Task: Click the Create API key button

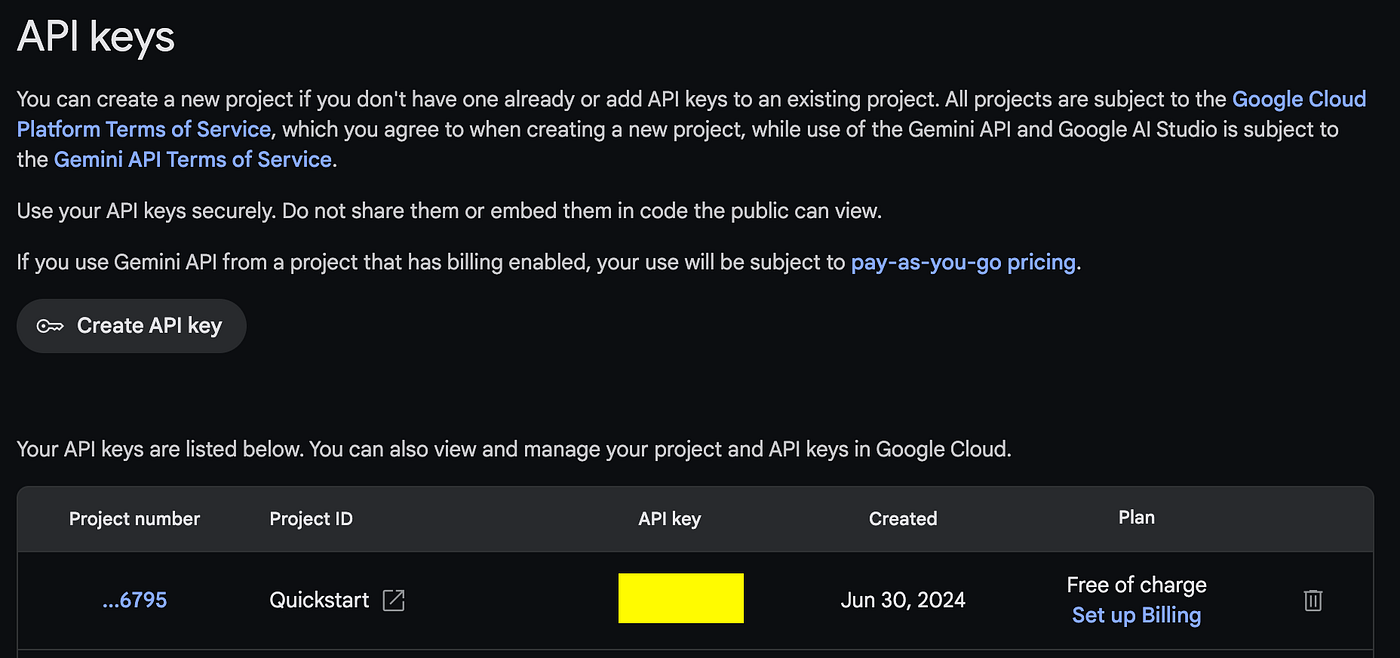Action: (131, 326)
